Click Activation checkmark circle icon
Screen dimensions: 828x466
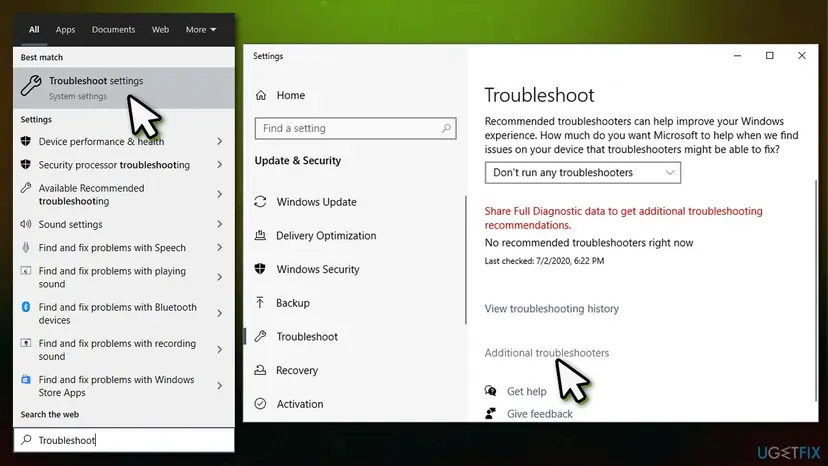tap(260, 404)
